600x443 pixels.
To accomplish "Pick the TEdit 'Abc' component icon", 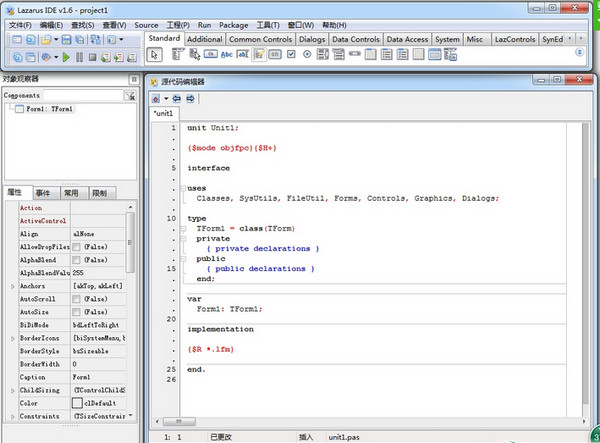I will coord(226,54).
